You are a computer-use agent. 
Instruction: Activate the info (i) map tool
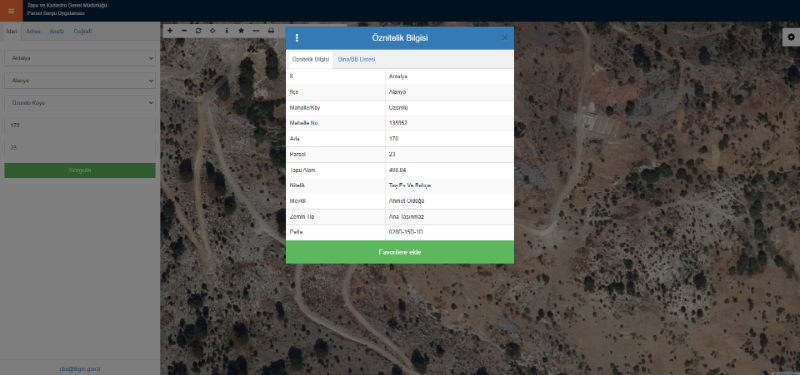(227, 31)
